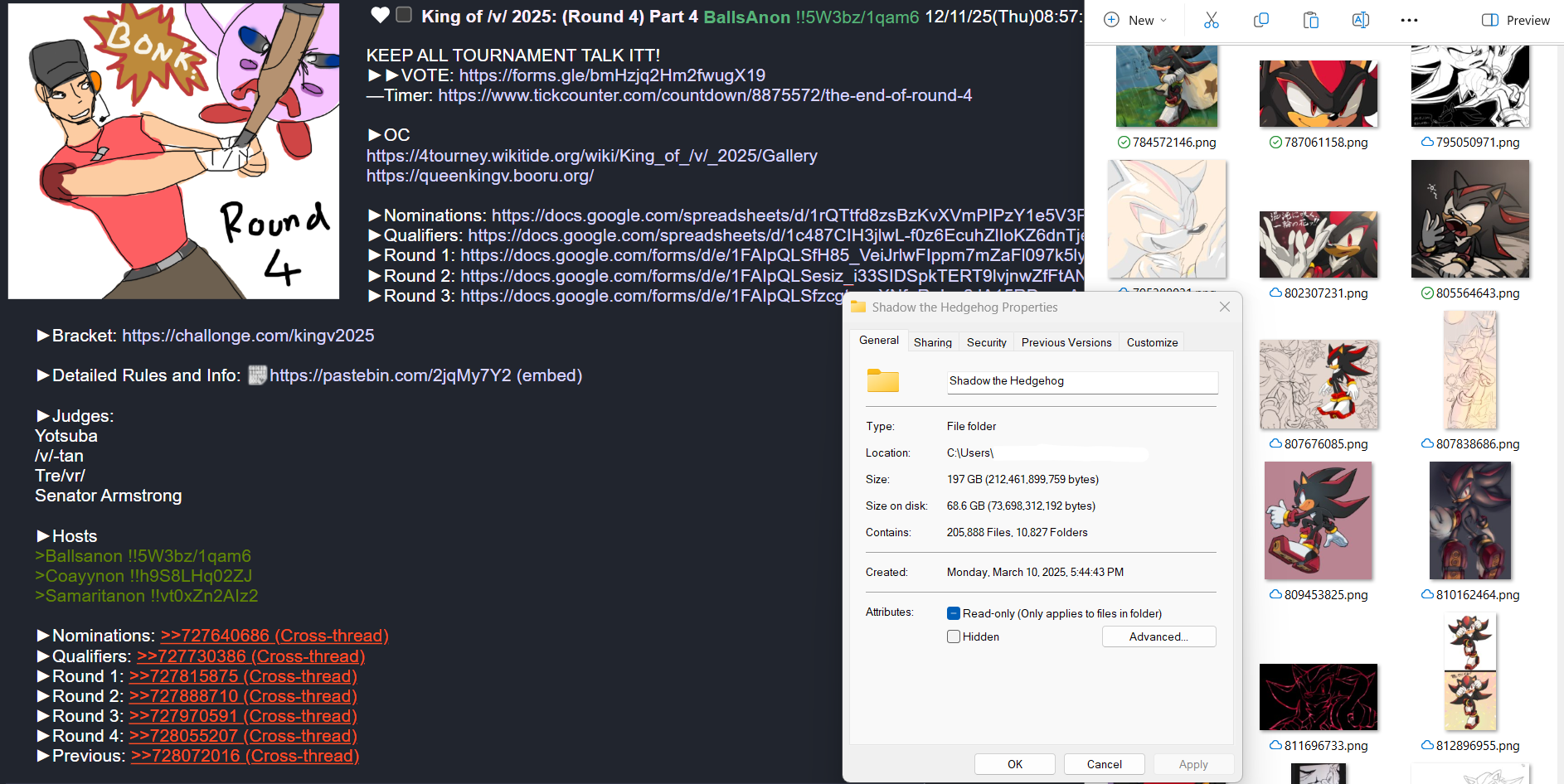Enable the Hidden attribute checkbox
The width and height of the screenshot is (1564, 784).
954,636
